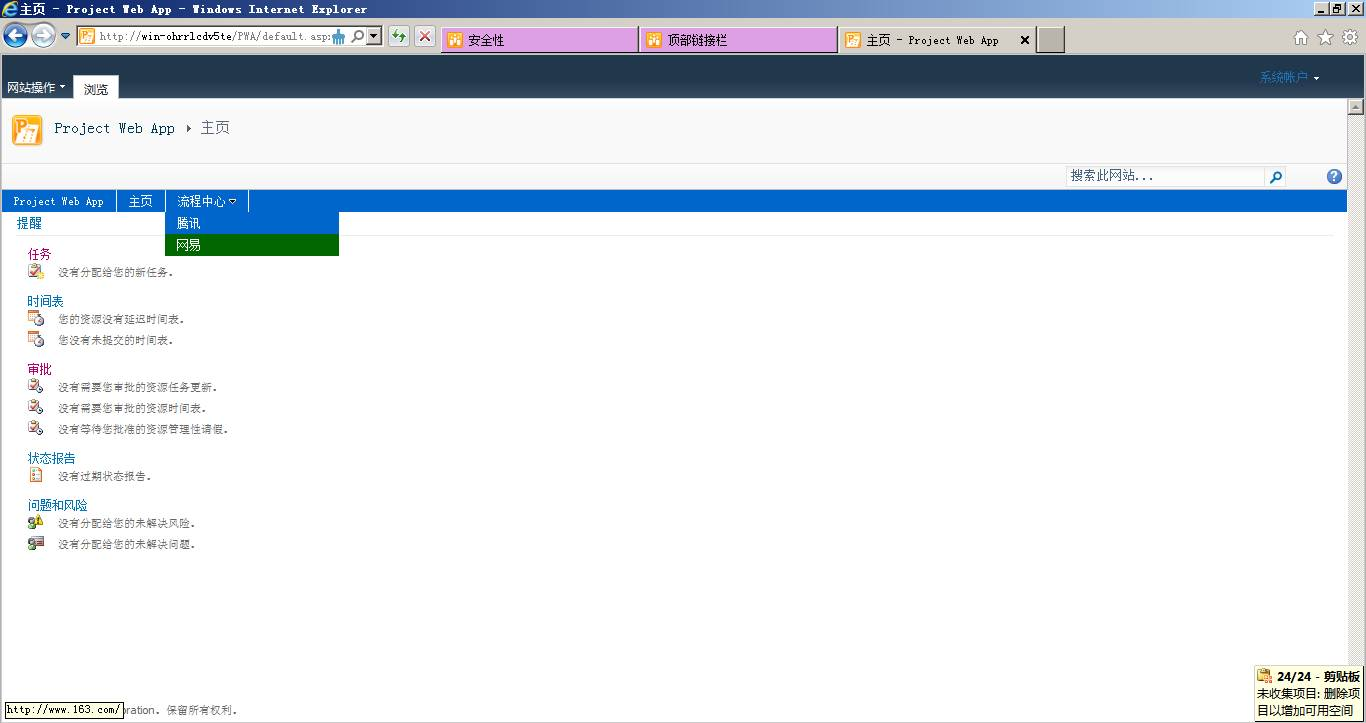Image resolution: width=1366 pixels, height=723 pixels.
Task: Open help with the question mark icon
Action: (1334, 177)
